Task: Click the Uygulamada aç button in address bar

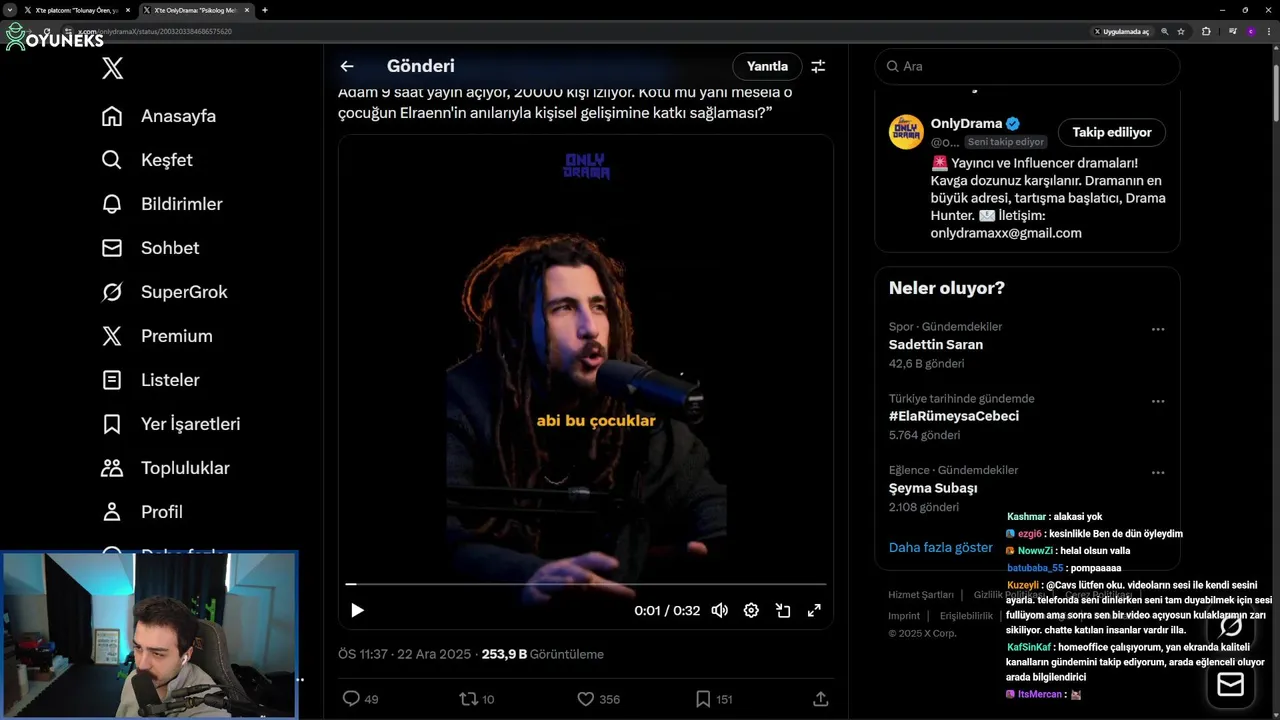Action: coord(1122,32)
